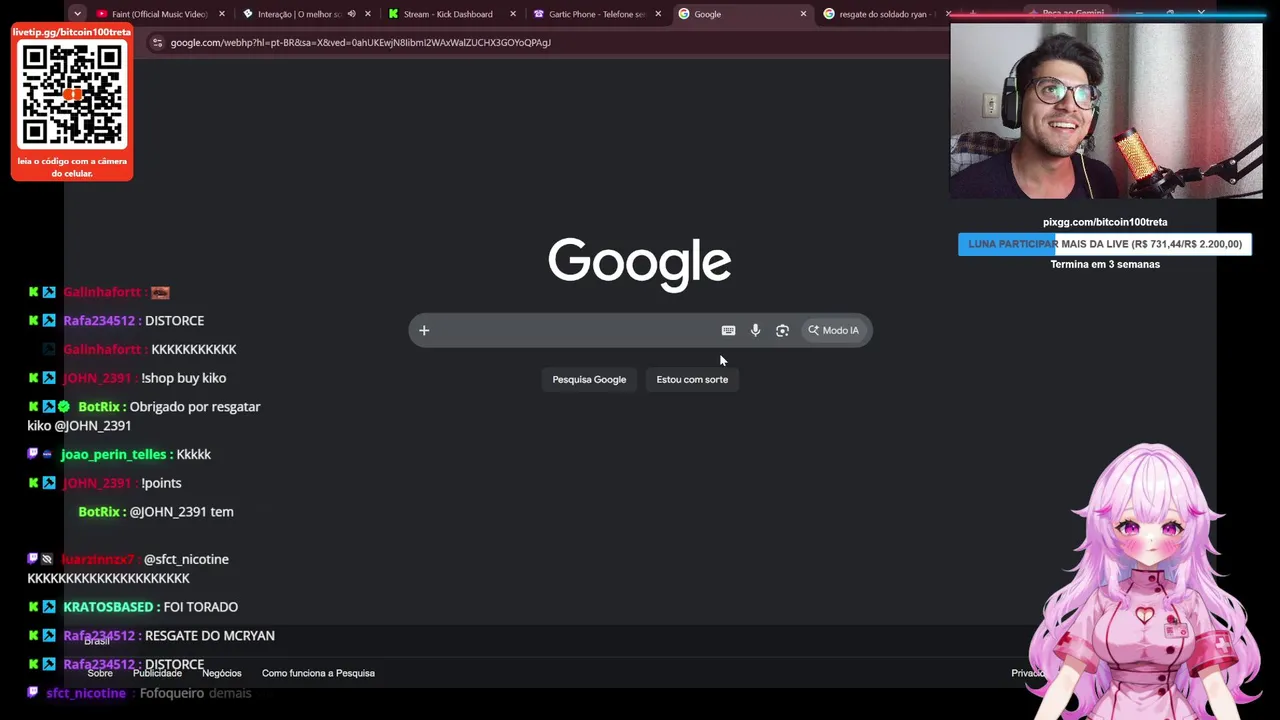Close the Gartic Phone tab
The width and height of the screenshot is (1280, 720).
(x=658, y=14)
